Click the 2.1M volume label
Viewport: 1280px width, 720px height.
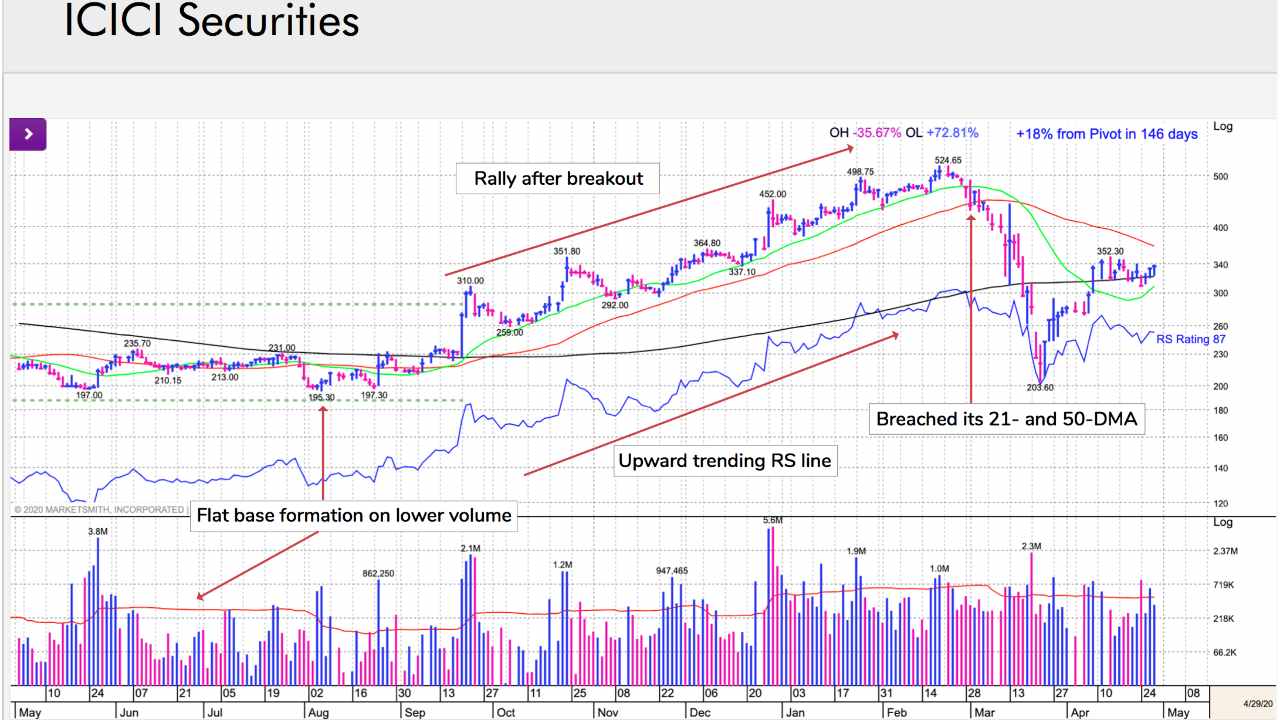coord(471,549)
